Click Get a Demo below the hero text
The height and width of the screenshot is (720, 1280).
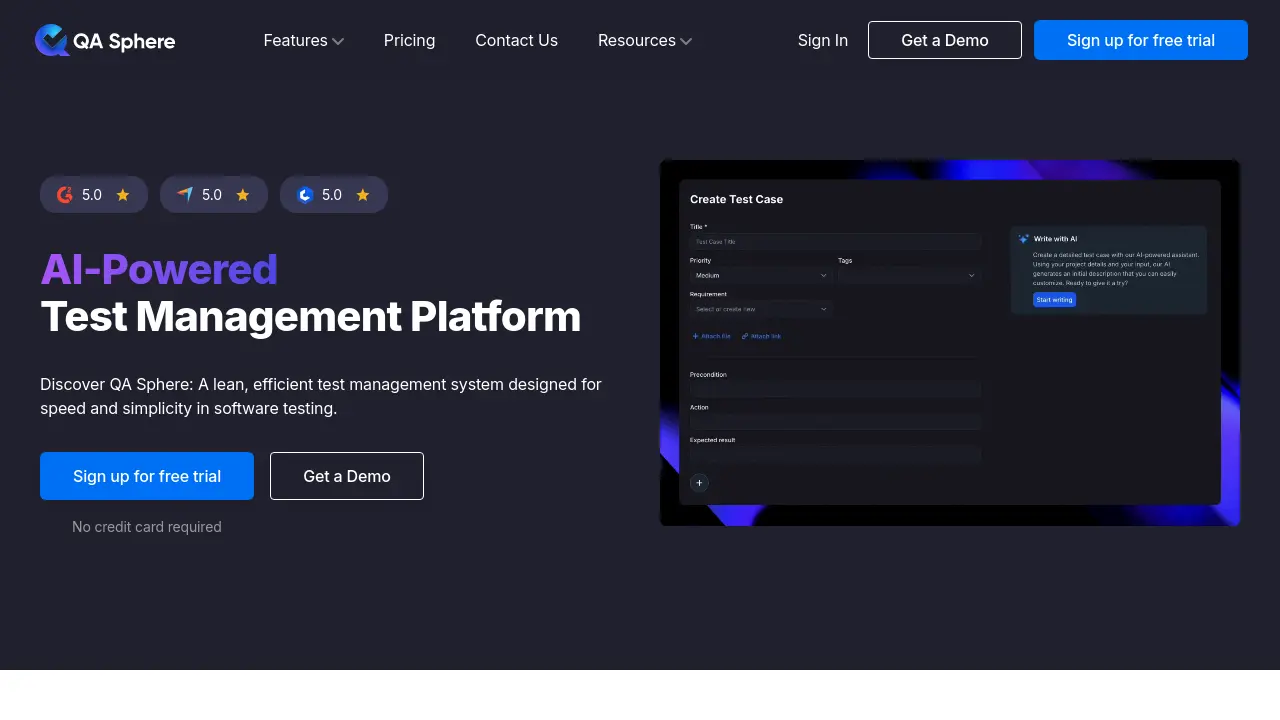(347, 476)
